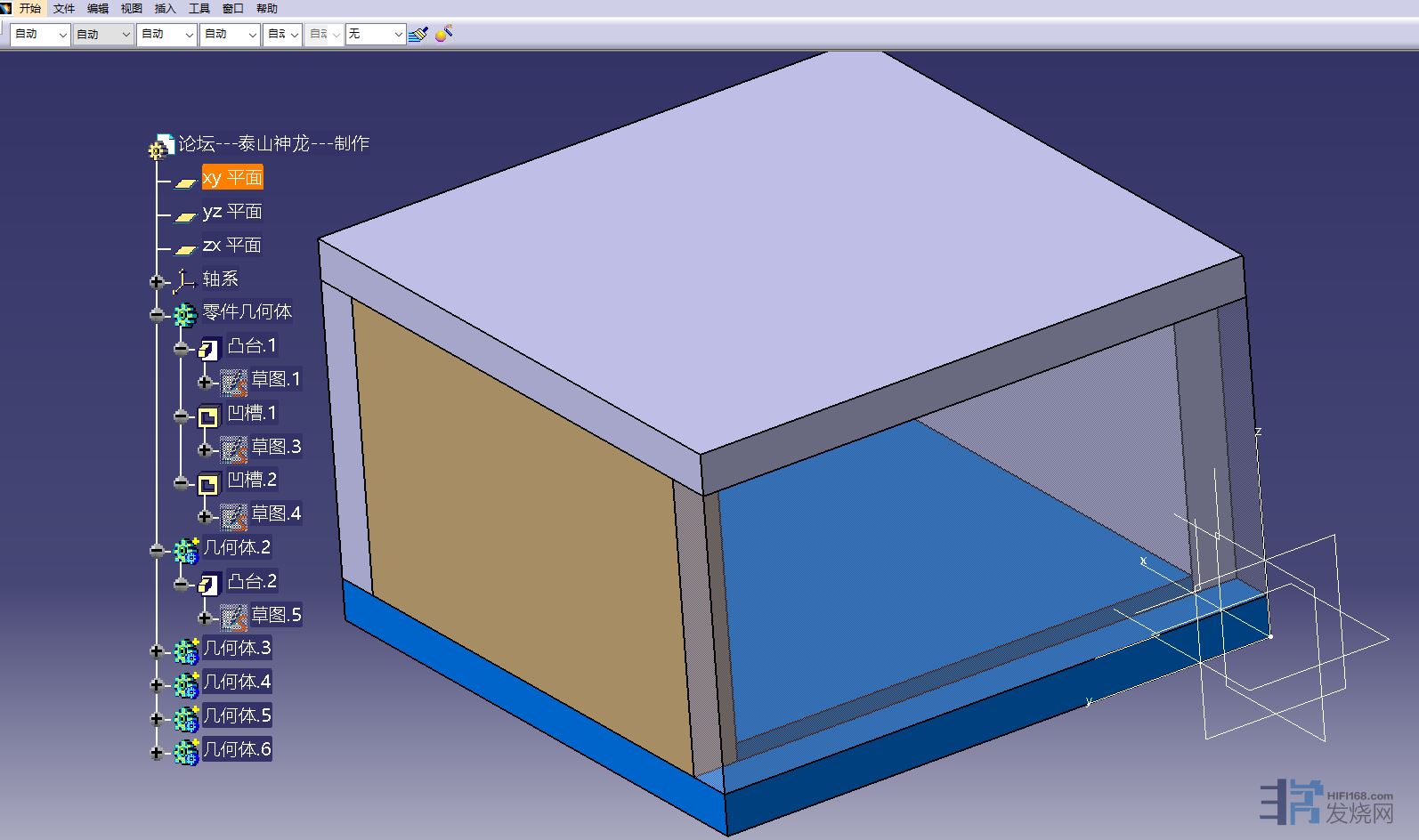Click the 零件几何体 gear icon

pyautogui.click(x=184, y=314)
